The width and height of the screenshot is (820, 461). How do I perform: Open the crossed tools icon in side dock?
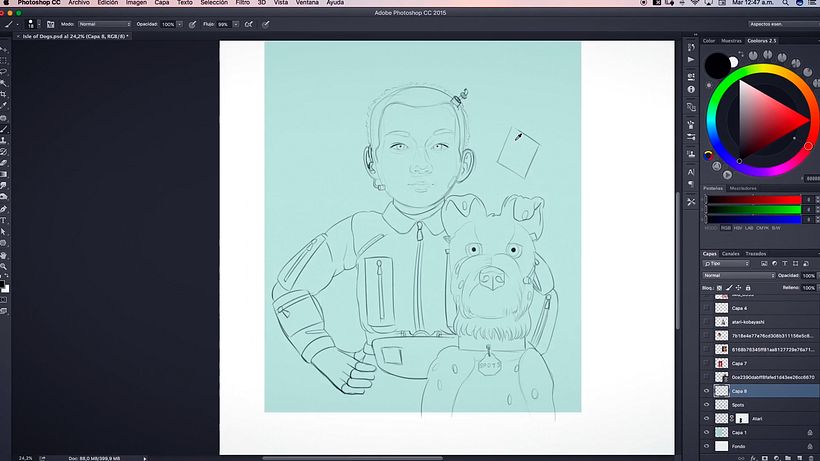[x=691, y=201]
